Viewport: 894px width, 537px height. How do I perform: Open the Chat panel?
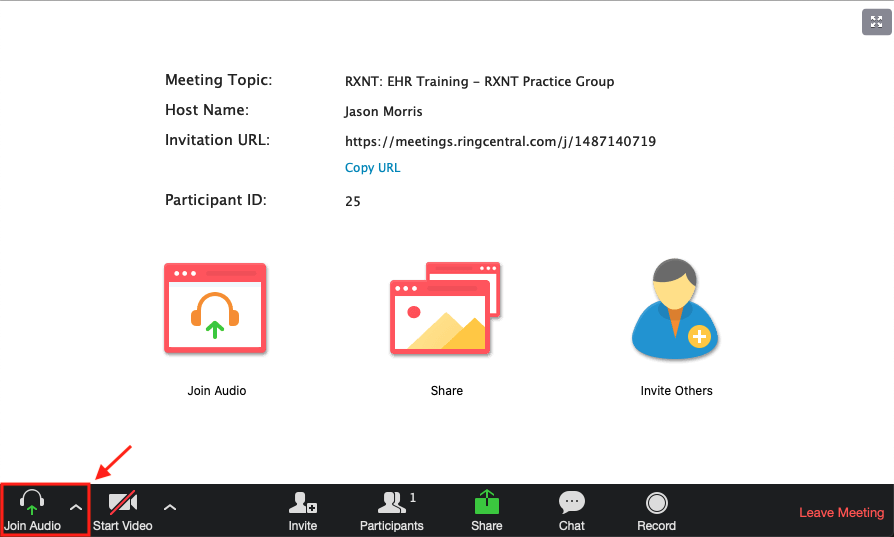572,511
